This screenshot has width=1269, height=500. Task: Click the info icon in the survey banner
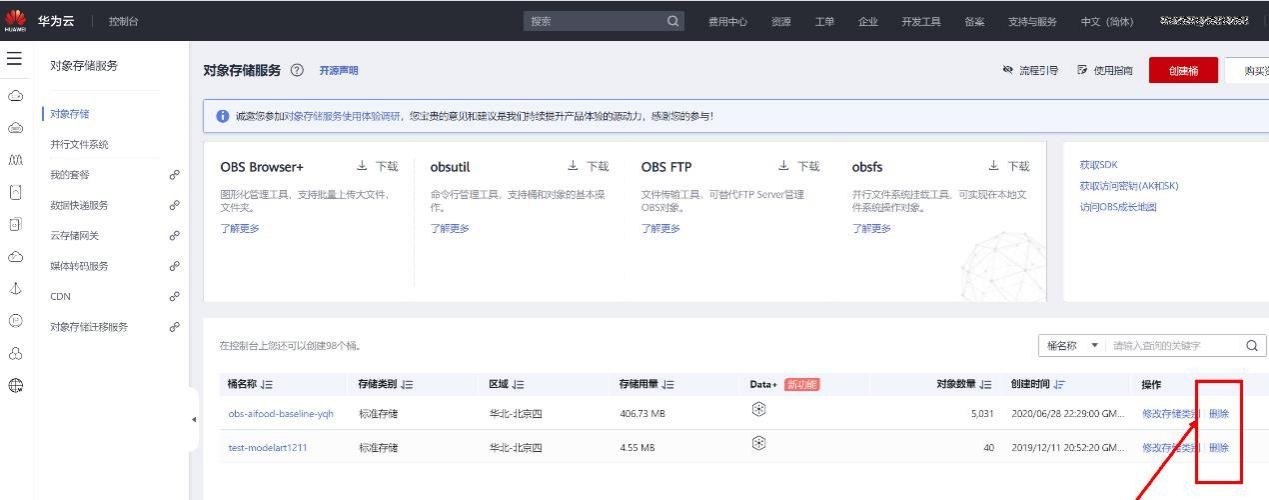222,116
